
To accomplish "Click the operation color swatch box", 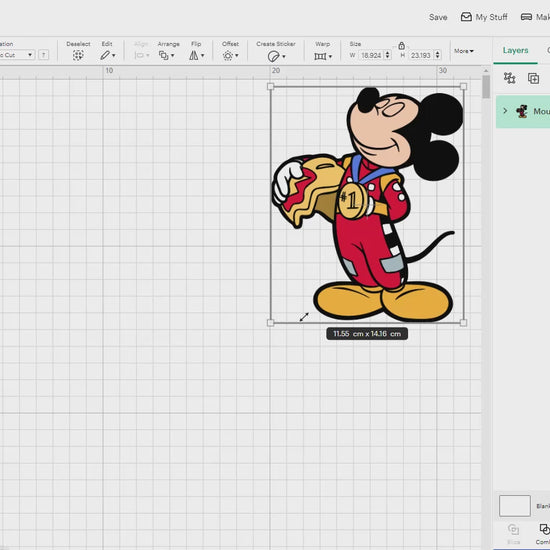I will pyautogui.click(x=43, y=55).
